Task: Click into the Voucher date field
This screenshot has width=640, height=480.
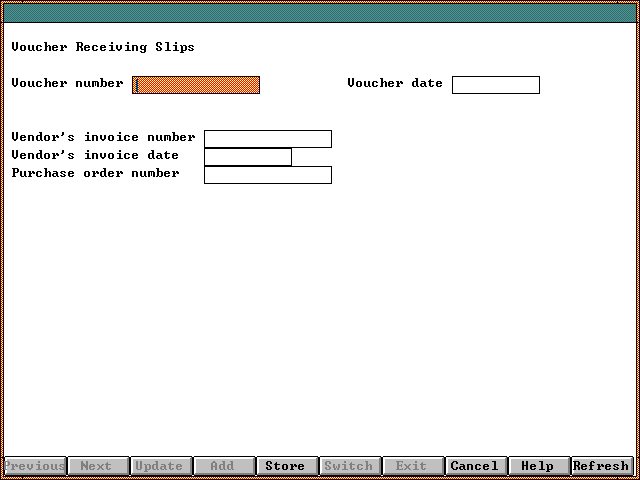Action: point(495,85)
